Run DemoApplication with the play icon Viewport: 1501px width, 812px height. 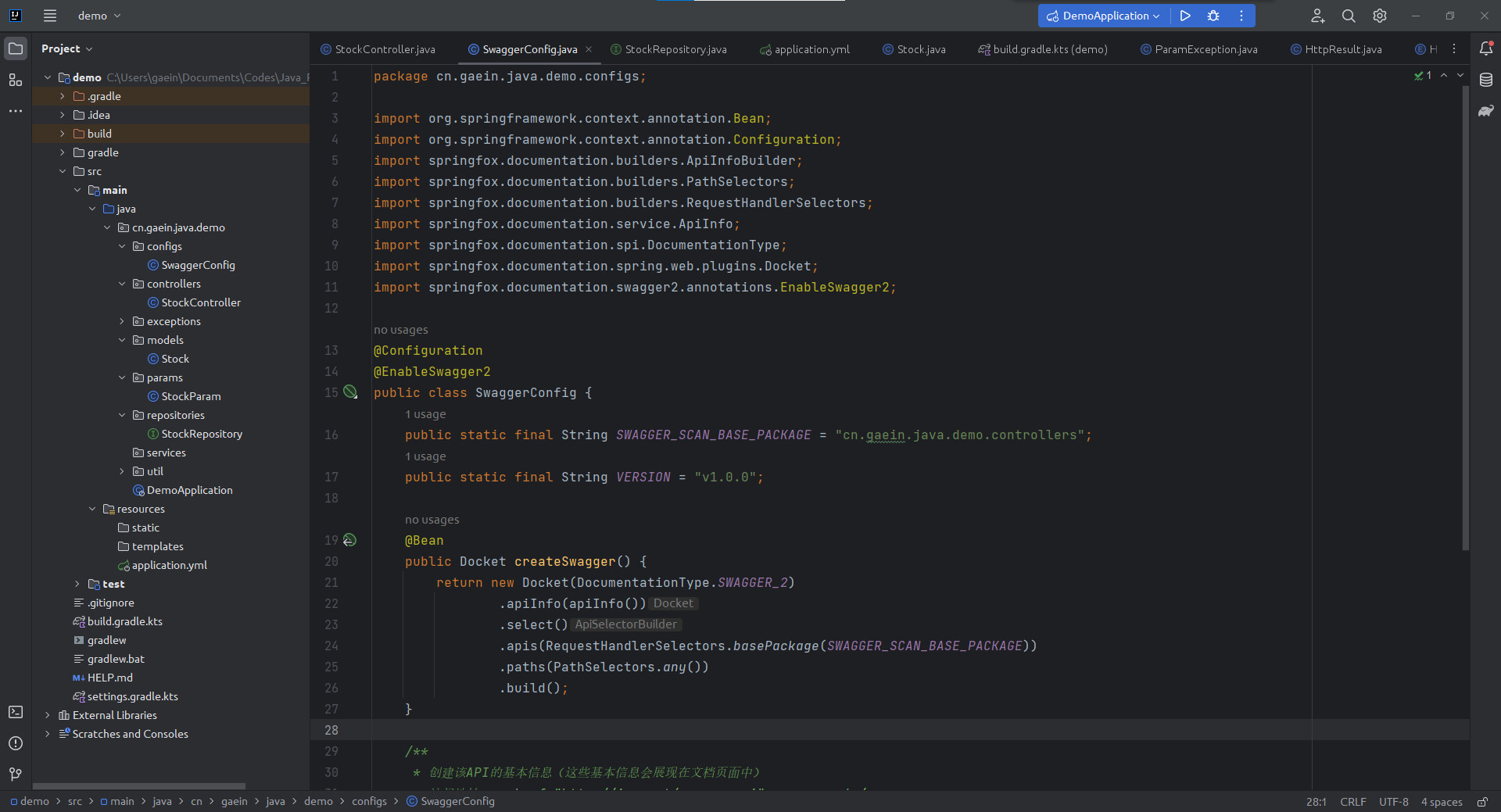[1185, 16]
